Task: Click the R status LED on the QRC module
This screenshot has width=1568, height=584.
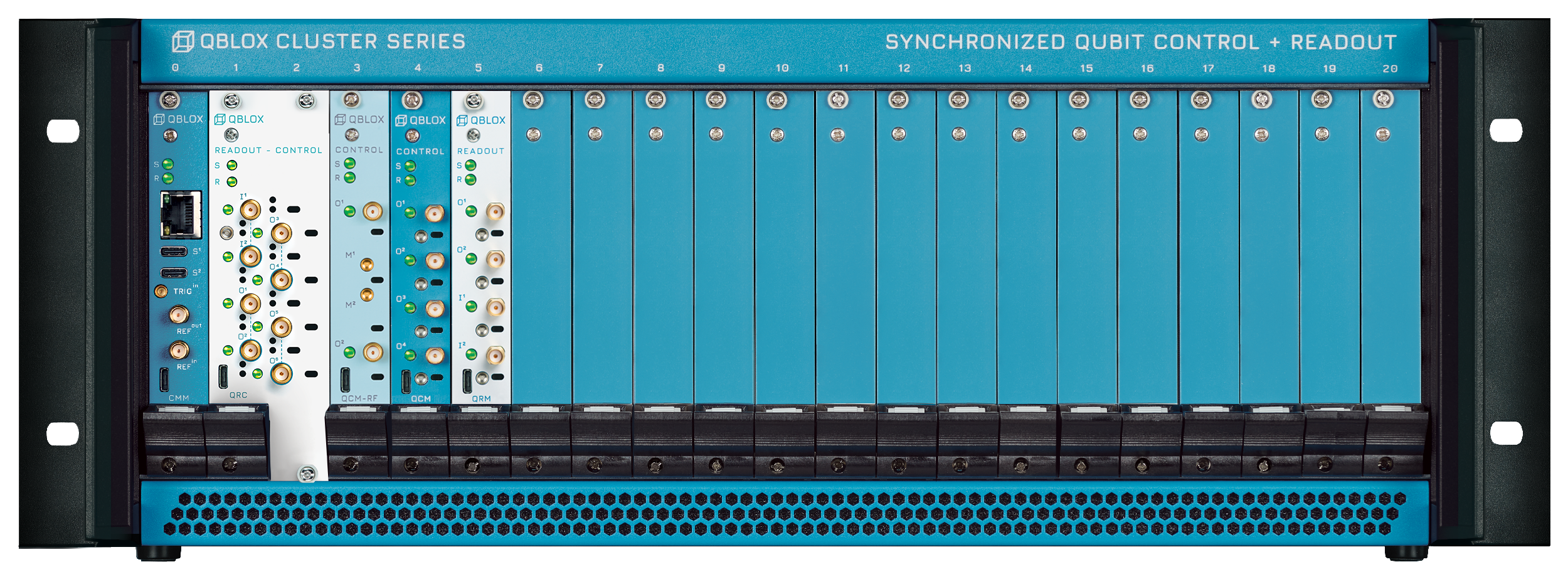Action: tap(232, 182)
